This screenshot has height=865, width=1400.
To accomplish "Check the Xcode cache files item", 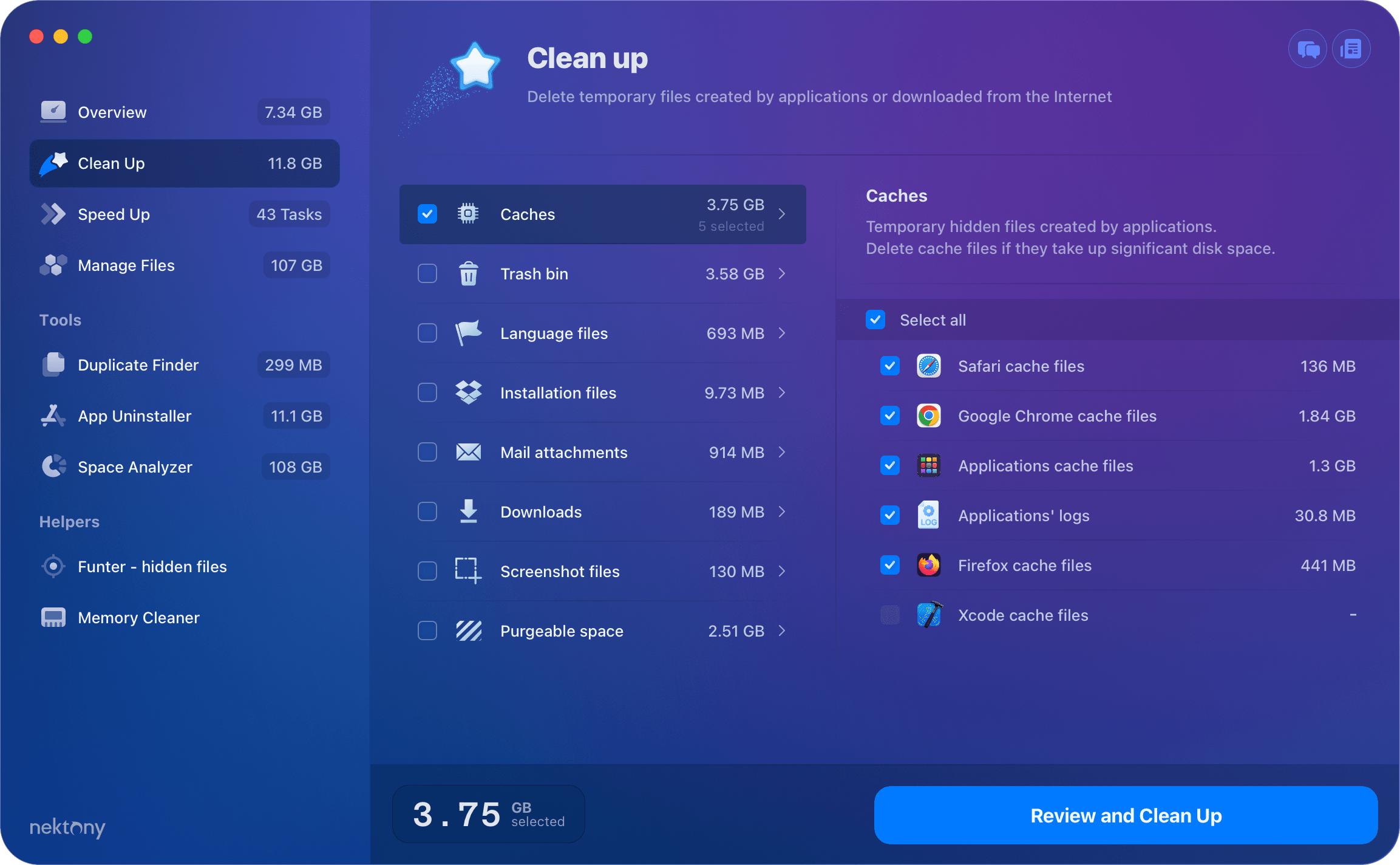I will click(x=890, y=615).
